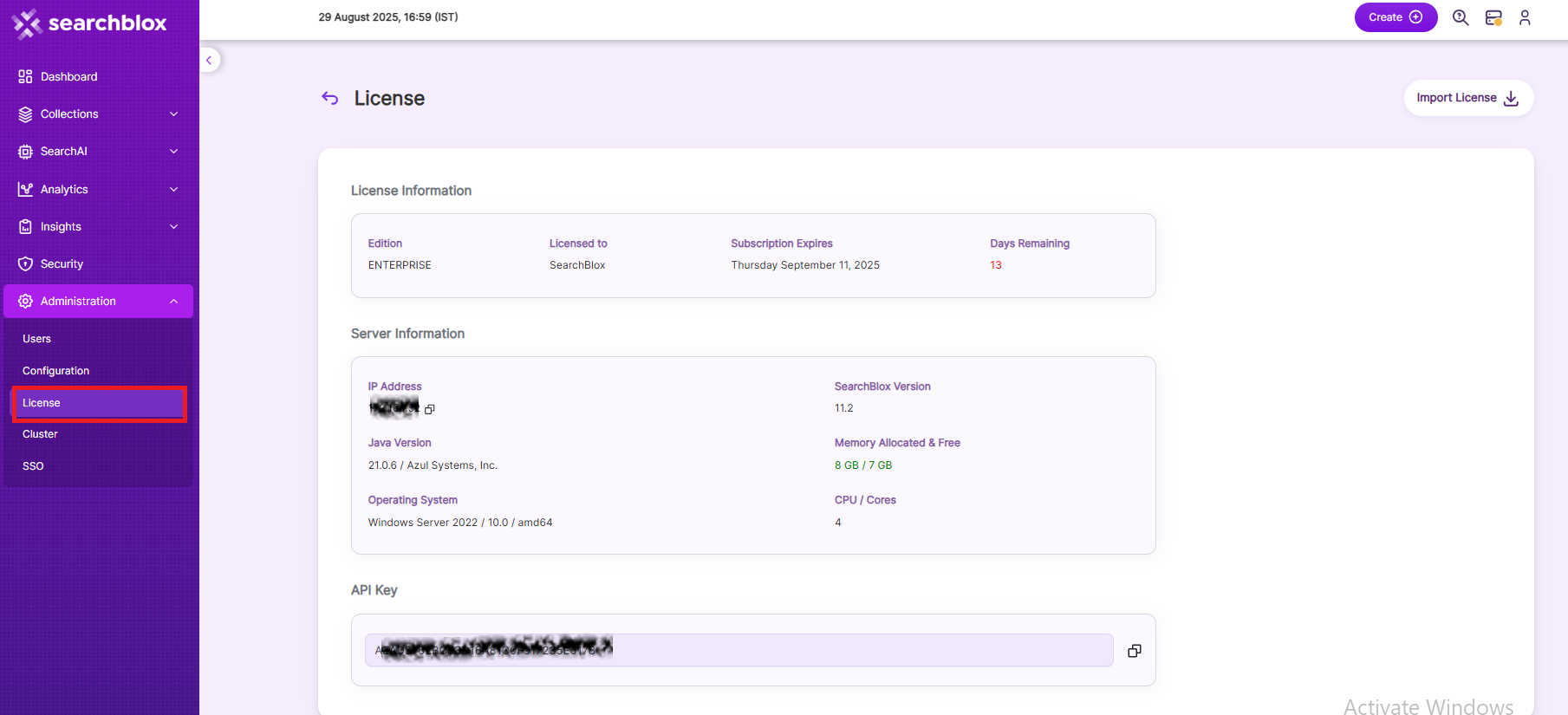The height and width of the screenshot is (715, 1568).
Task: Click the Thursday September 11, 2025 expiry date
Action: (805, 265)
